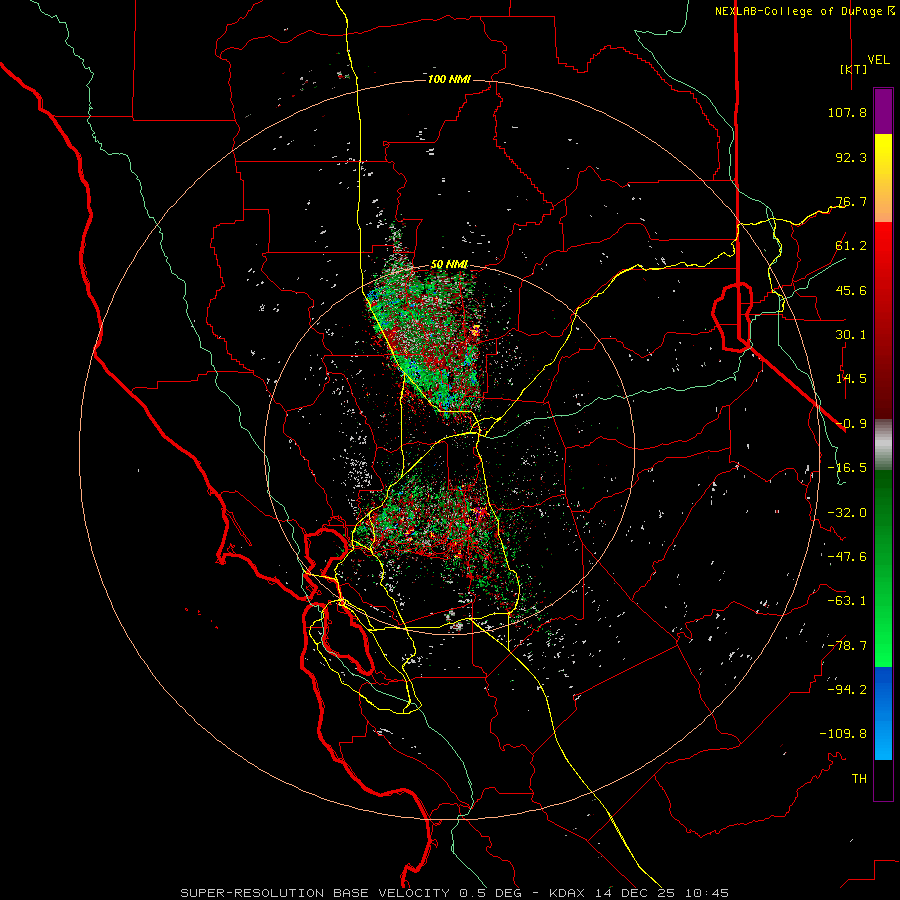Click the blue segment of velocity color bar
The width and height of the screenshot is (900, 900).
click(x=883, y=713)
